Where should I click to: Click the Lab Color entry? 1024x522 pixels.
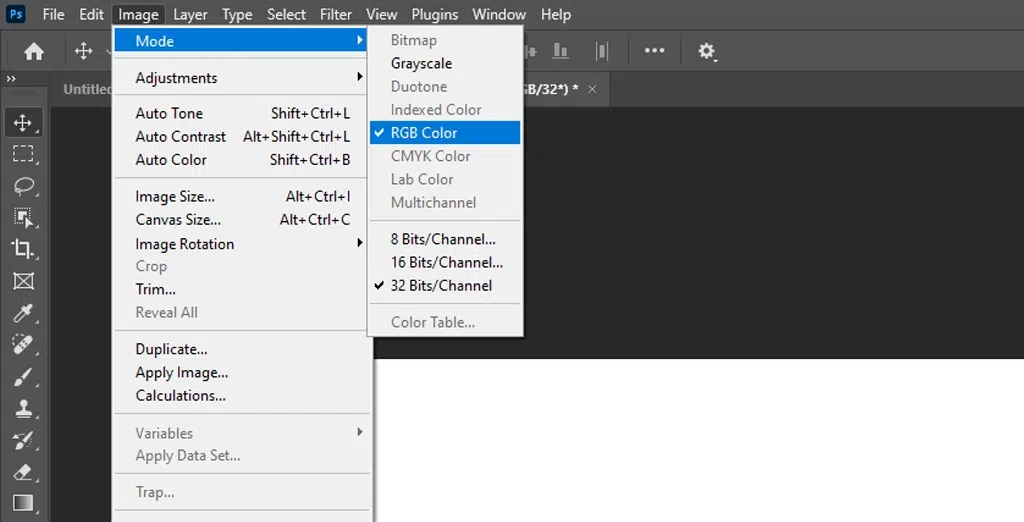(x=445, y=179)
